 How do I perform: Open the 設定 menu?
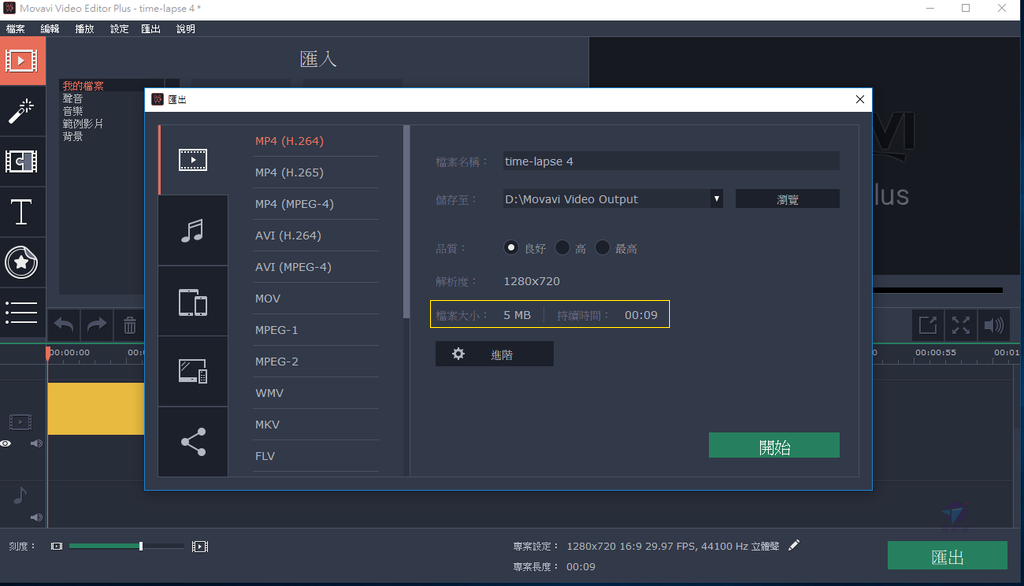click(x=119, y=29)
